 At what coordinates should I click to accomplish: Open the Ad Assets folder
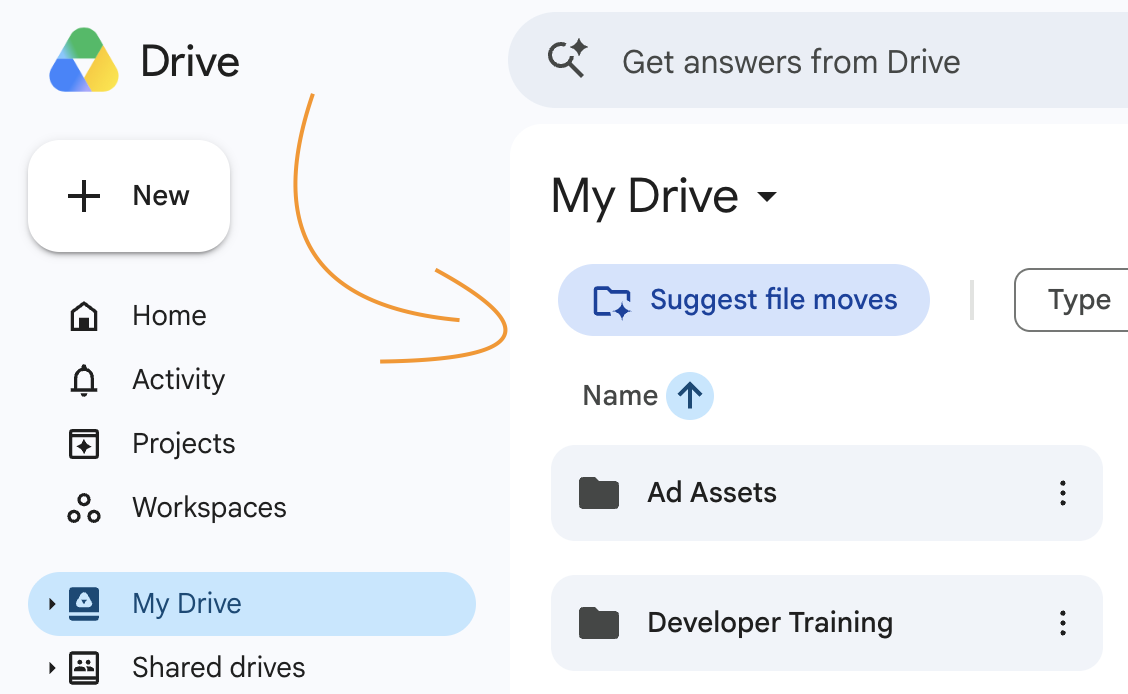827,493
